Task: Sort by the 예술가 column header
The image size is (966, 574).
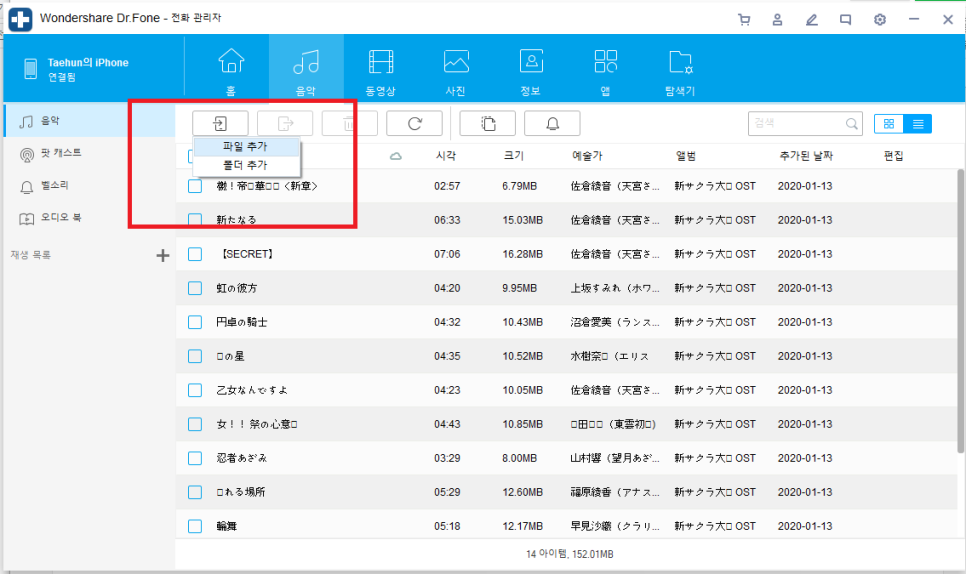Action: point(586,156)
